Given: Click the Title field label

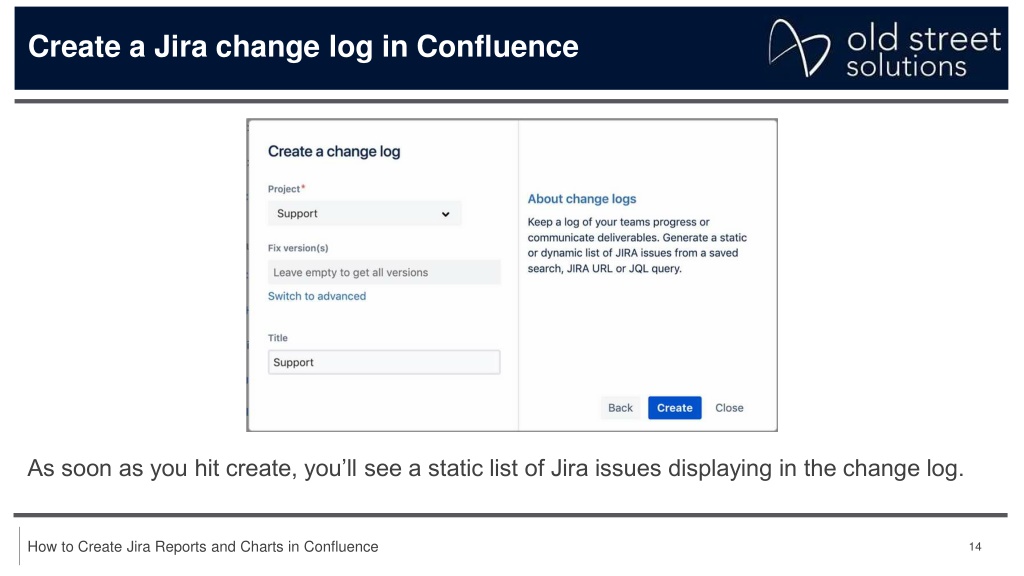Looking at the screenshot, I should coord(278,338).
